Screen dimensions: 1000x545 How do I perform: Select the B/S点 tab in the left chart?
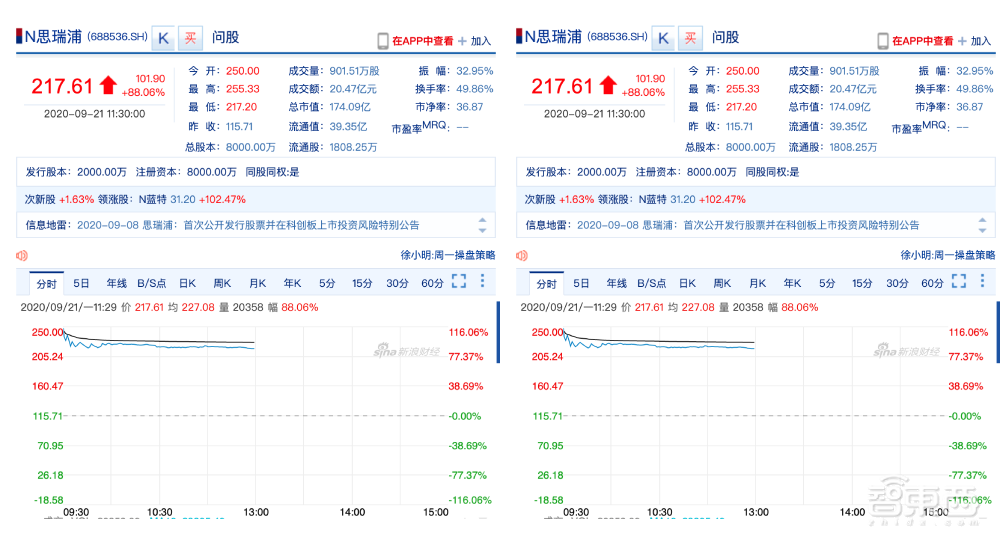152,284
